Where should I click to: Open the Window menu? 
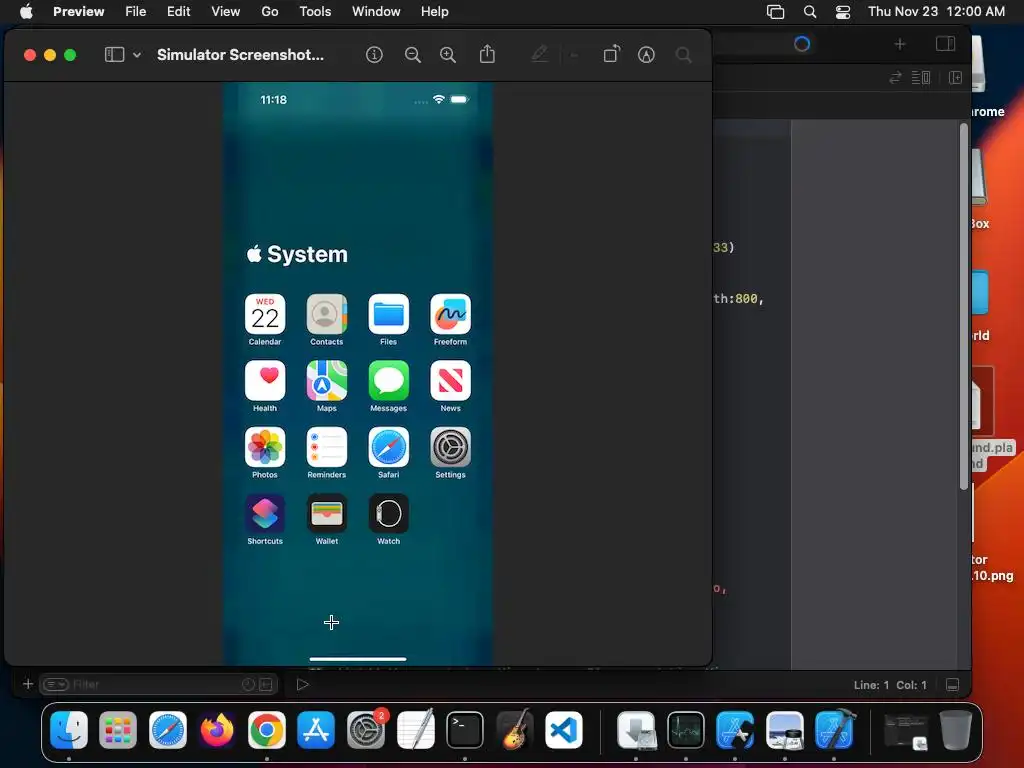pyautogui.click(x=376, y=11)
